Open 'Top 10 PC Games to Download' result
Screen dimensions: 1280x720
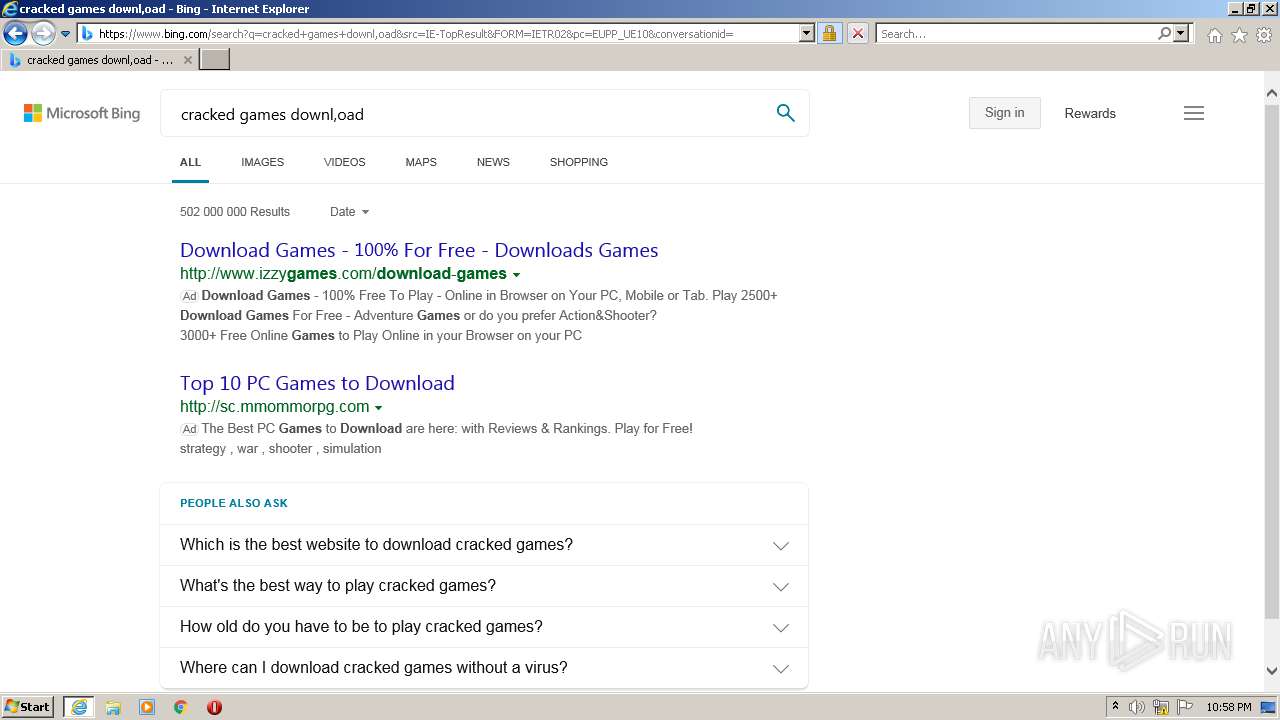point(317,383)
